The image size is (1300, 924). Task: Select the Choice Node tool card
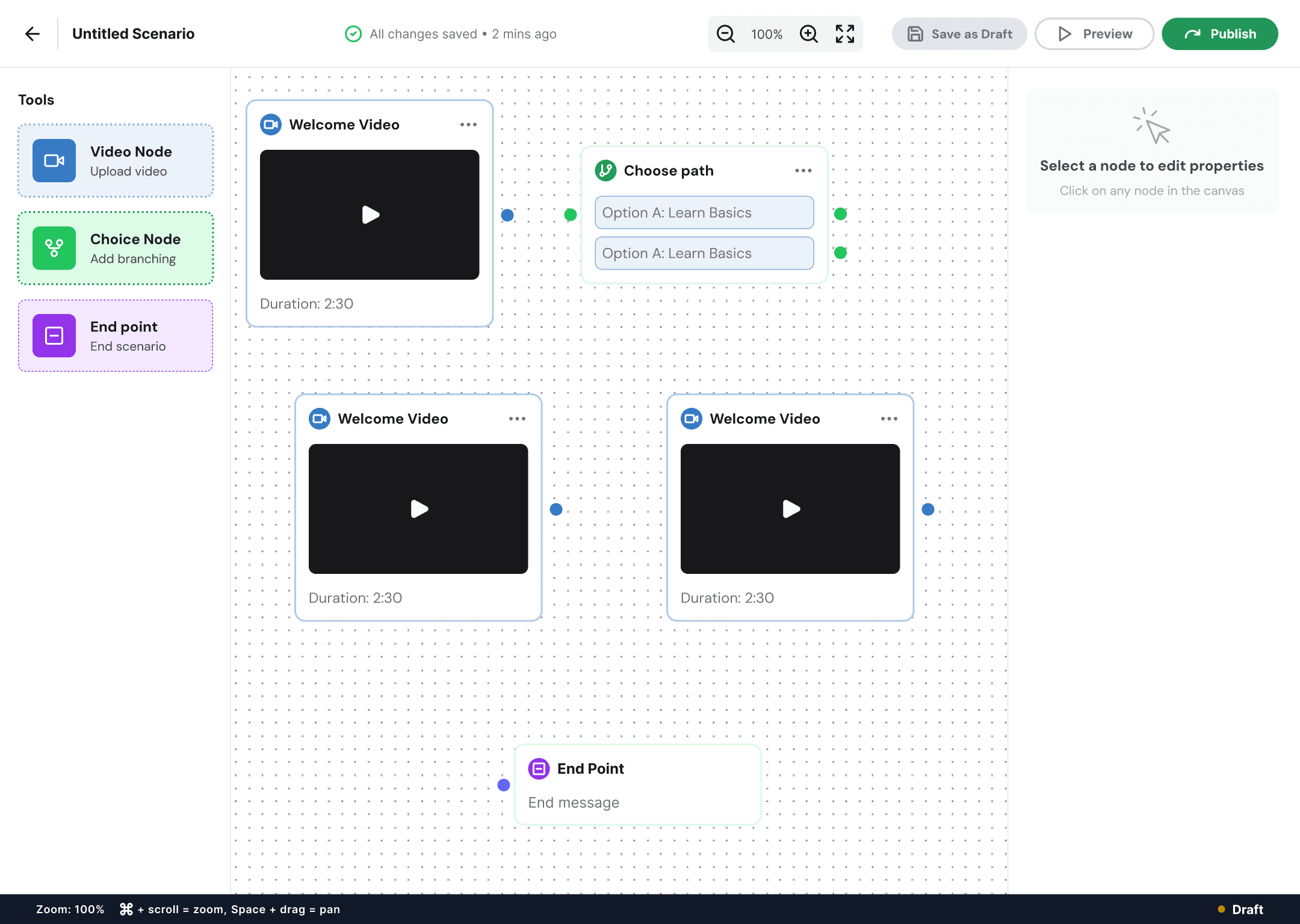pos(116,248)
